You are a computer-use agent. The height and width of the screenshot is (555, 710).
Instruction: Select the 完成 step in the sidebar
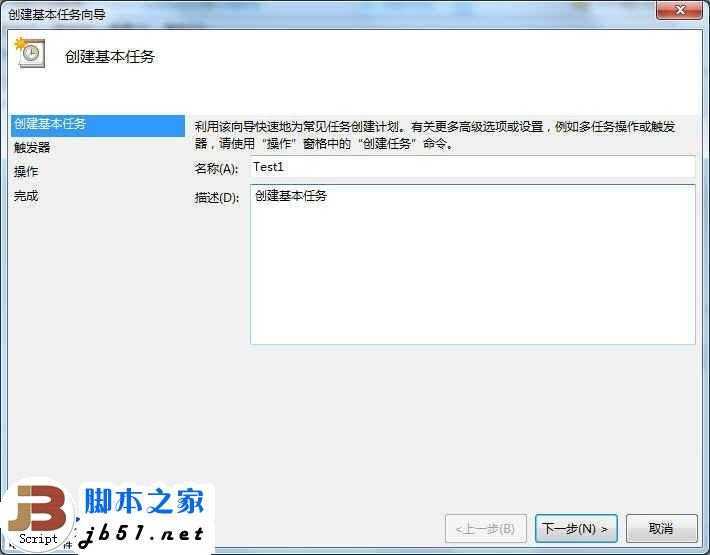(x=26, y=196)
